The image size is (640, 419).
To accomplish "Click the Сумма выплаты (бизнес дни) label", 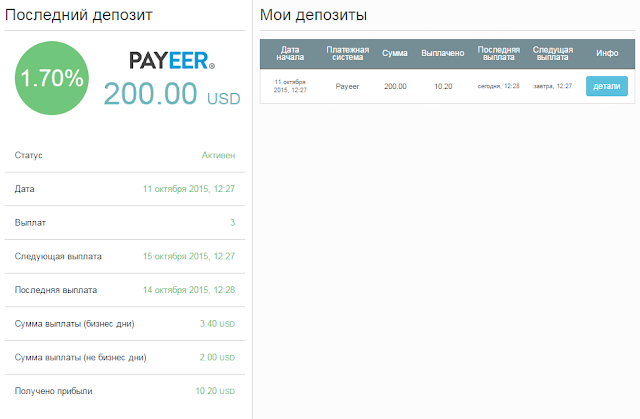I will click(x=74, y=324).
